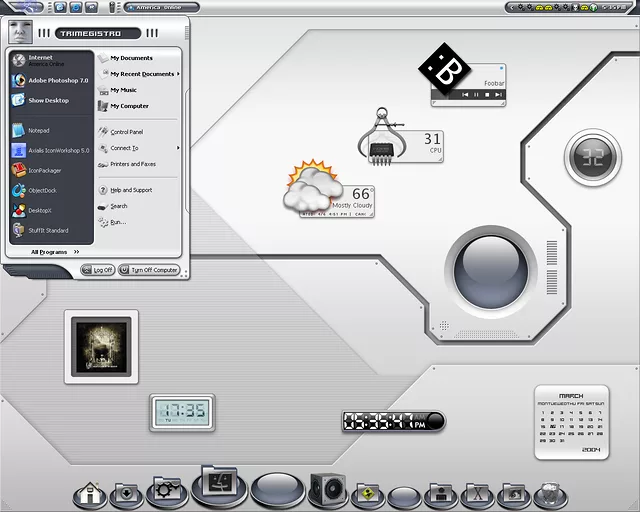
Task: Start ObjectDock from the Start menu
Action: pos(42,190)
